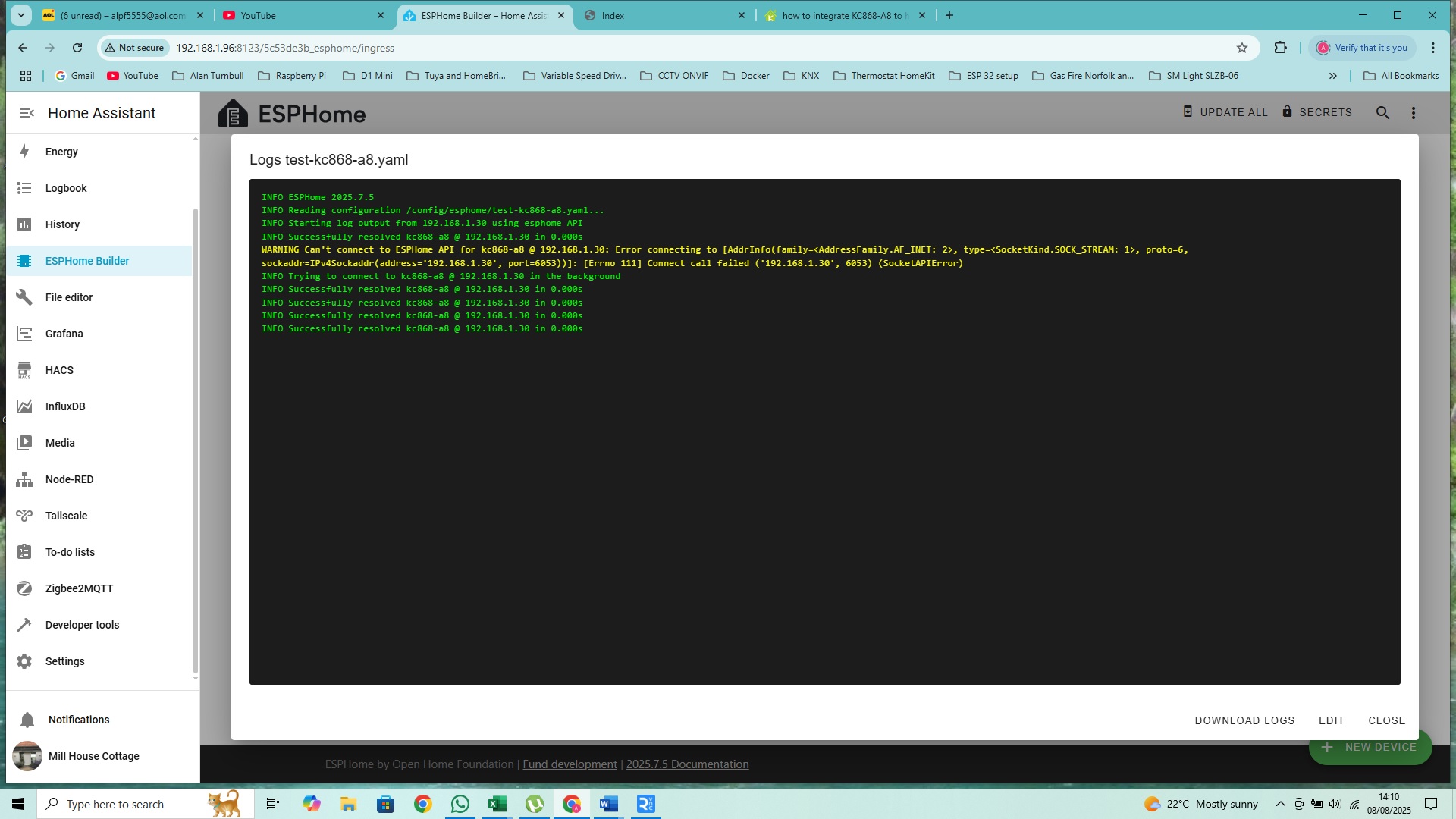Collapse the Home Assistant sidebar hamburger
Image resolution: width=1456 pixels, height=819 pixels.
(27, 113)
